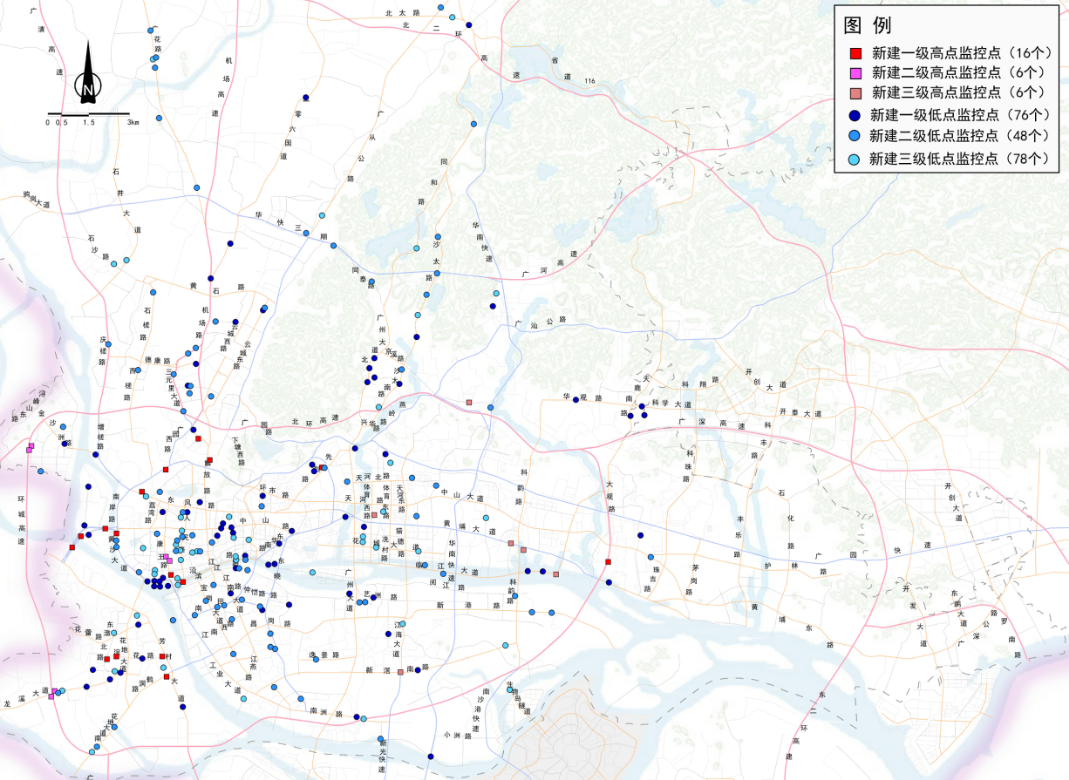Click the red square legend symbol for 新建一级高点监控点
This screenshot has height=780, width=1069.
[x=855, y=52]
